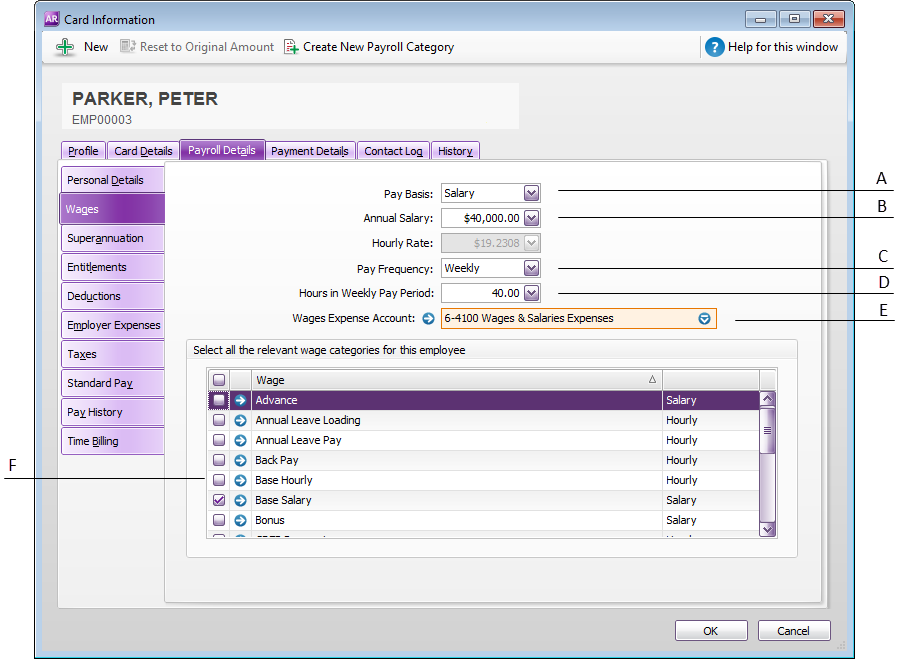Viewport: 906px width, 659px height.
Task: Click the green plus New icon
Action: 65,47
